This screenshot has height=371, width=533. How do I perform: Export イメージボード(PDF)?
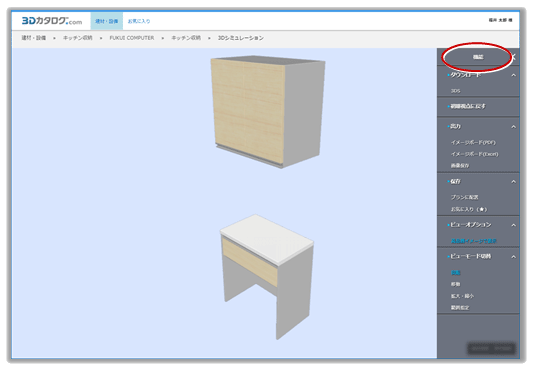(x=473, y=142)
